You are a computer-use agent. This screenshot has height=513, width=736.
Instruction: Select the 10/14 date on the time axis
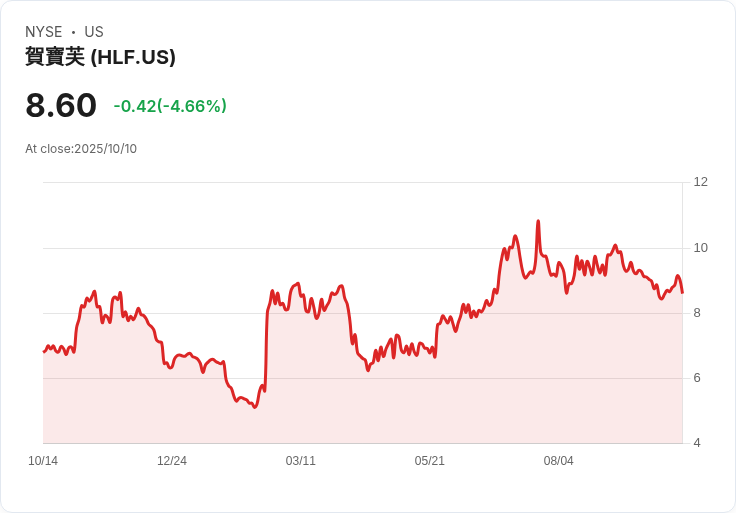43,461
